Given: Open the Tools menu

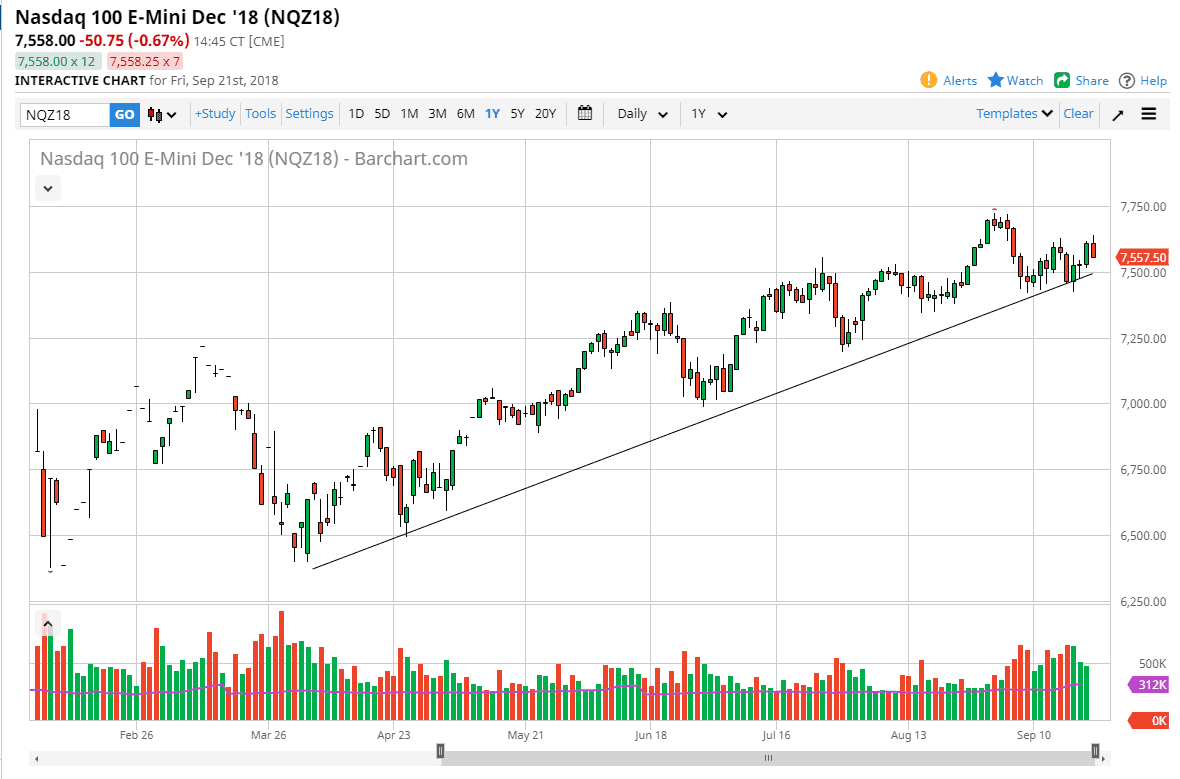Looking at the screenshot, I should pos(260,114).
